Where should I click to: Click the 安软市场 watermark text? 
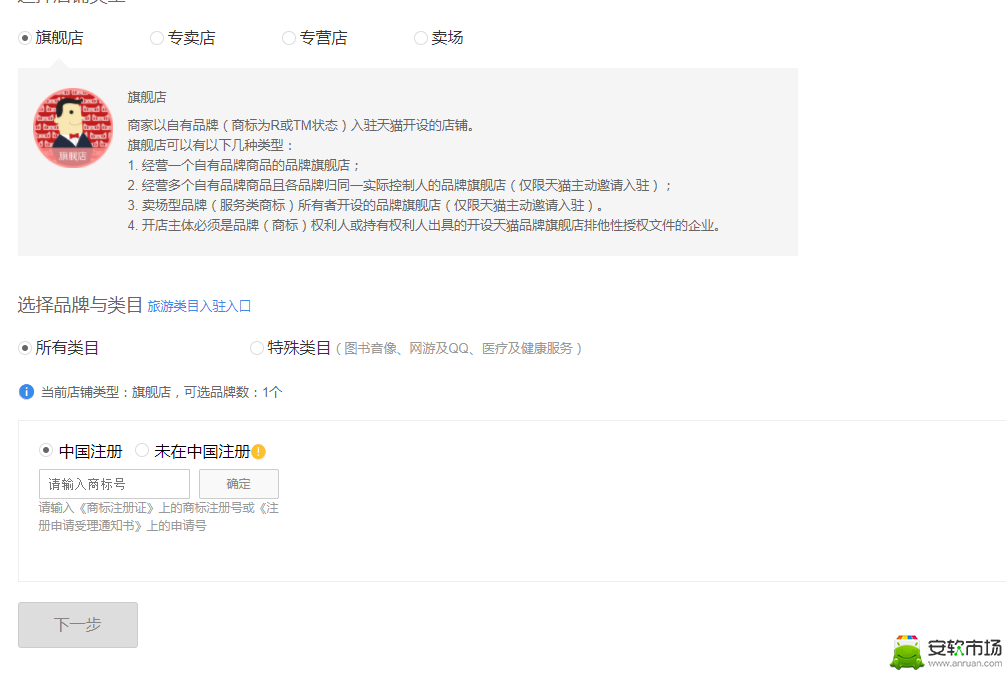[963, 648]
